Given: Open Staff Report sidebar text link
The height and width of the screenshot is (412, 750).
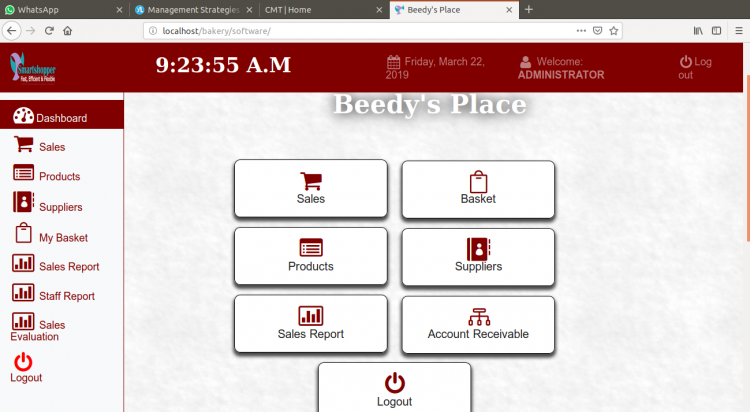Looking at the screenshot, I should [x=67, y=296].
